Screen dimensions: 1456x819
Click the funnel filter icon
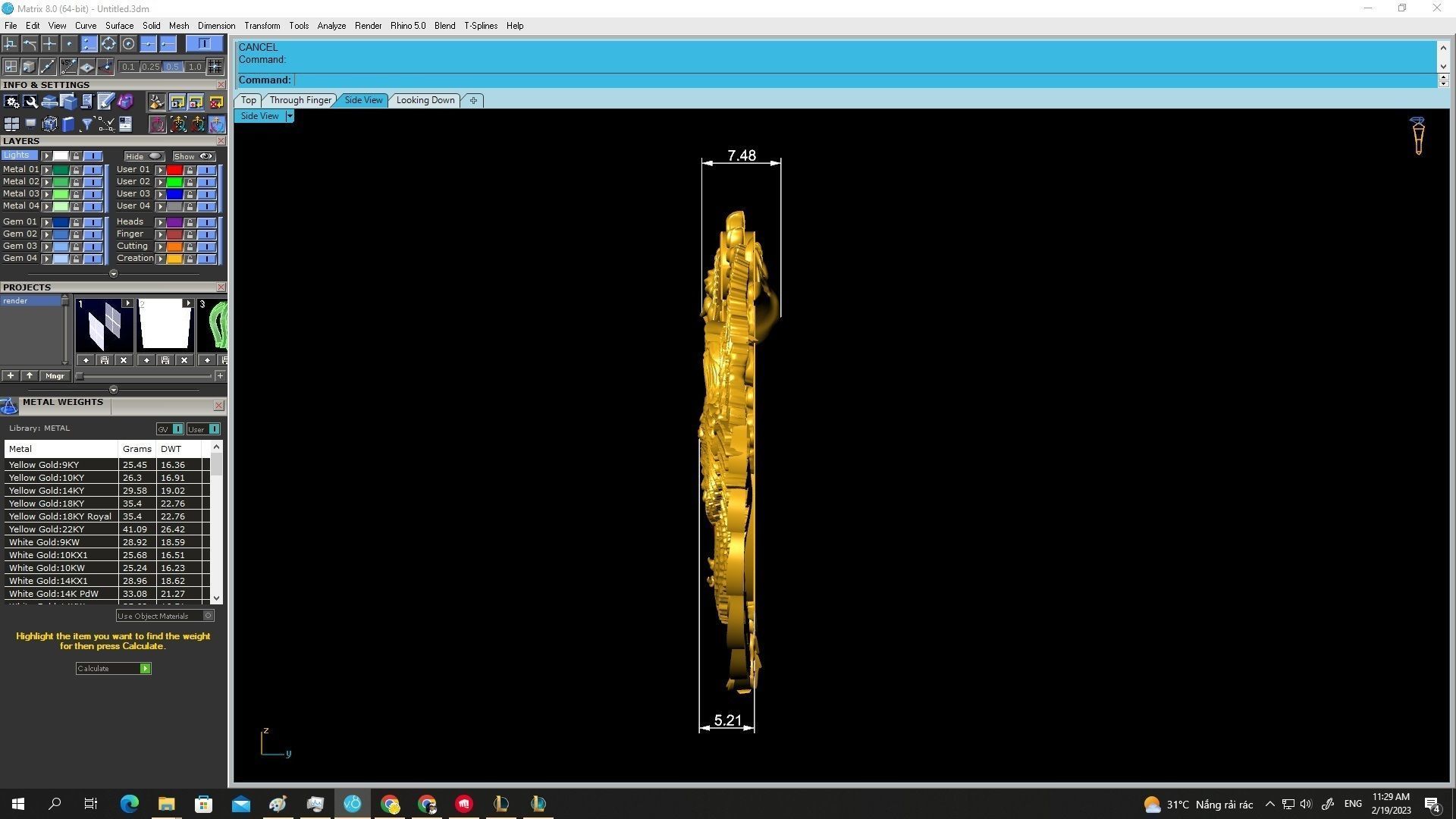click(x=87, y=124)
